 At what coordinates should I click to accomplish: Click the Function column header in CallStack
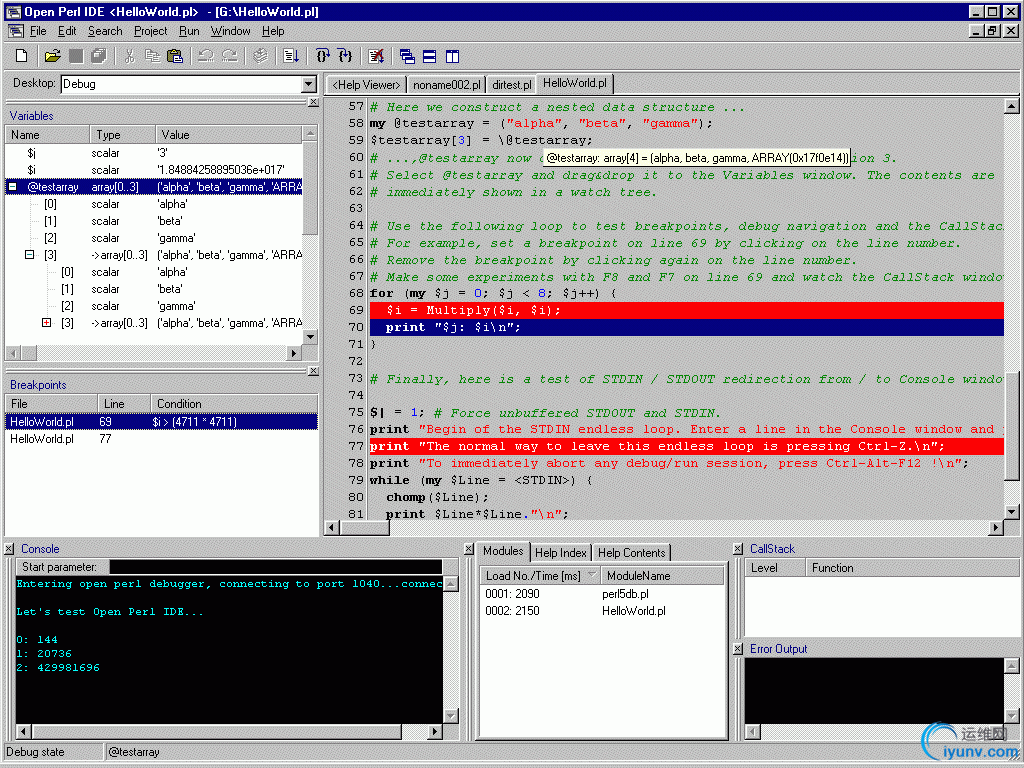coord(911,568)
